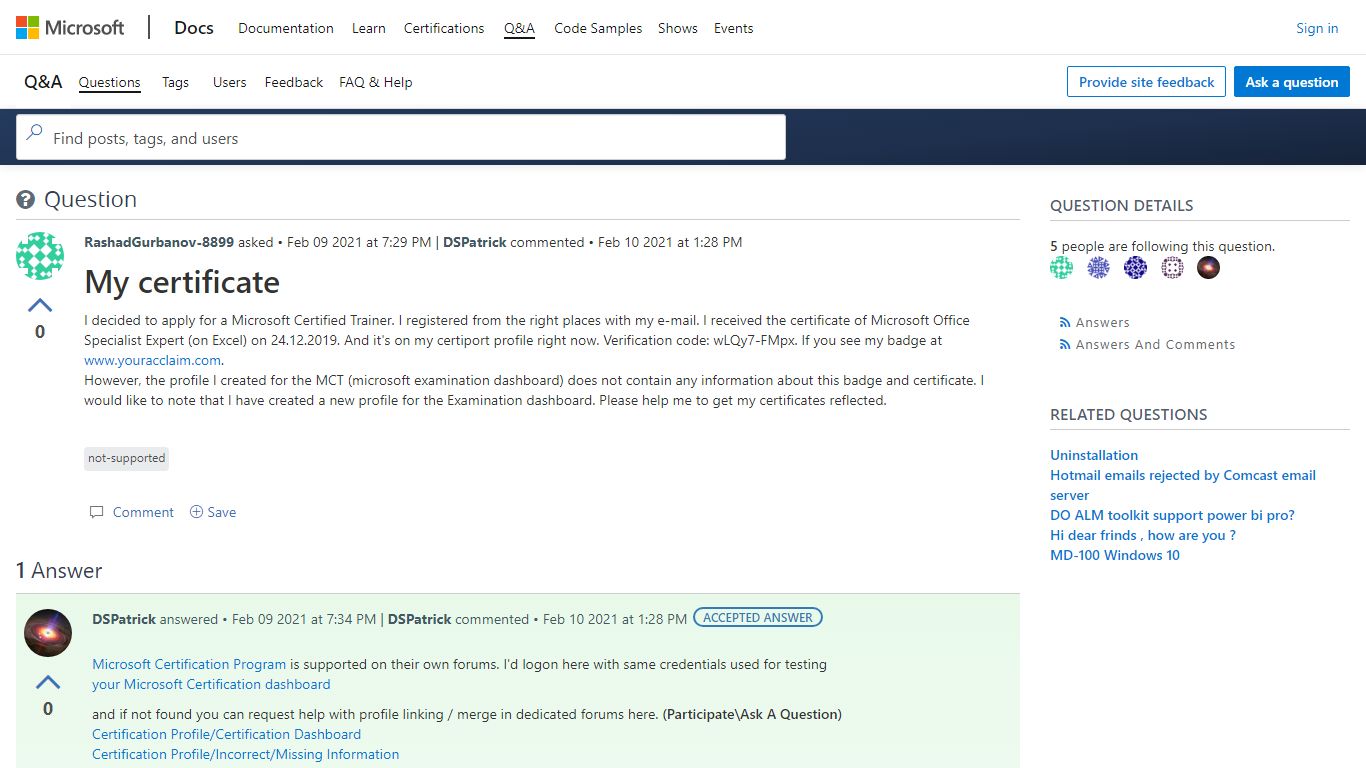The height and width of the screenshot is (768, 1366).
Task: Open RashadGurbanov-8899's avatar next to the question
Action: click(x=40, y=256)
